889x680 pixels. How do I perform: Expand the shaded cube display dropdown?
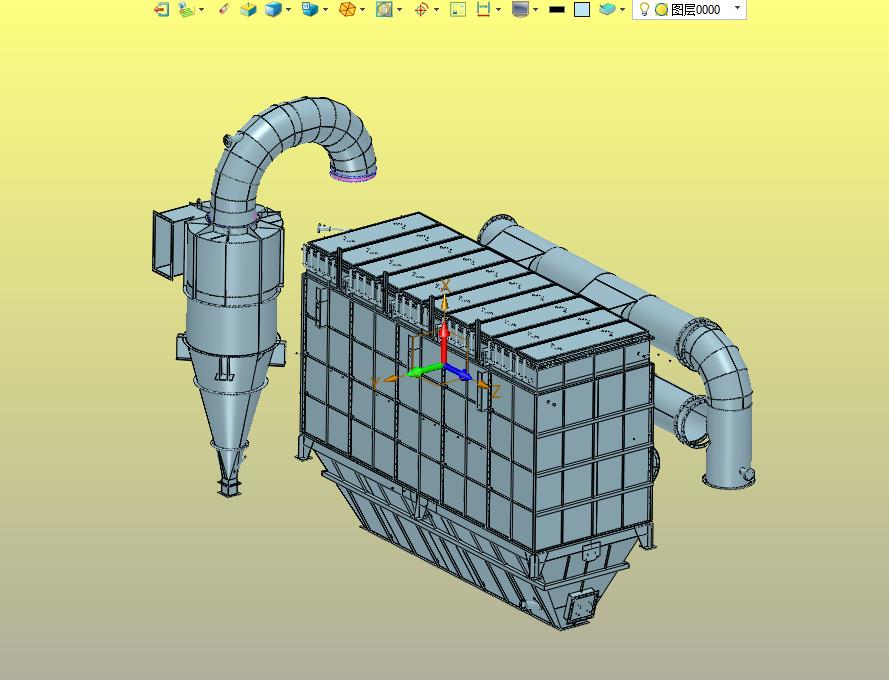[289, 9]
